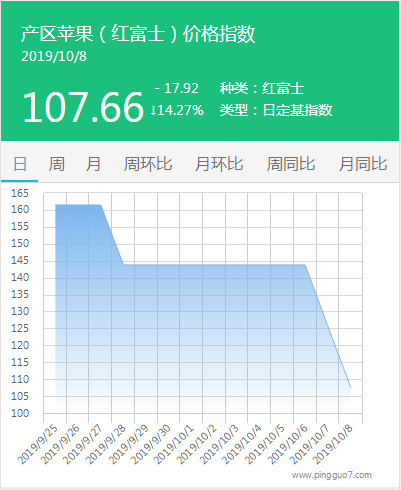Open the 月同比 tab
The image size is (401, 490).
click(x=363, y=164)
